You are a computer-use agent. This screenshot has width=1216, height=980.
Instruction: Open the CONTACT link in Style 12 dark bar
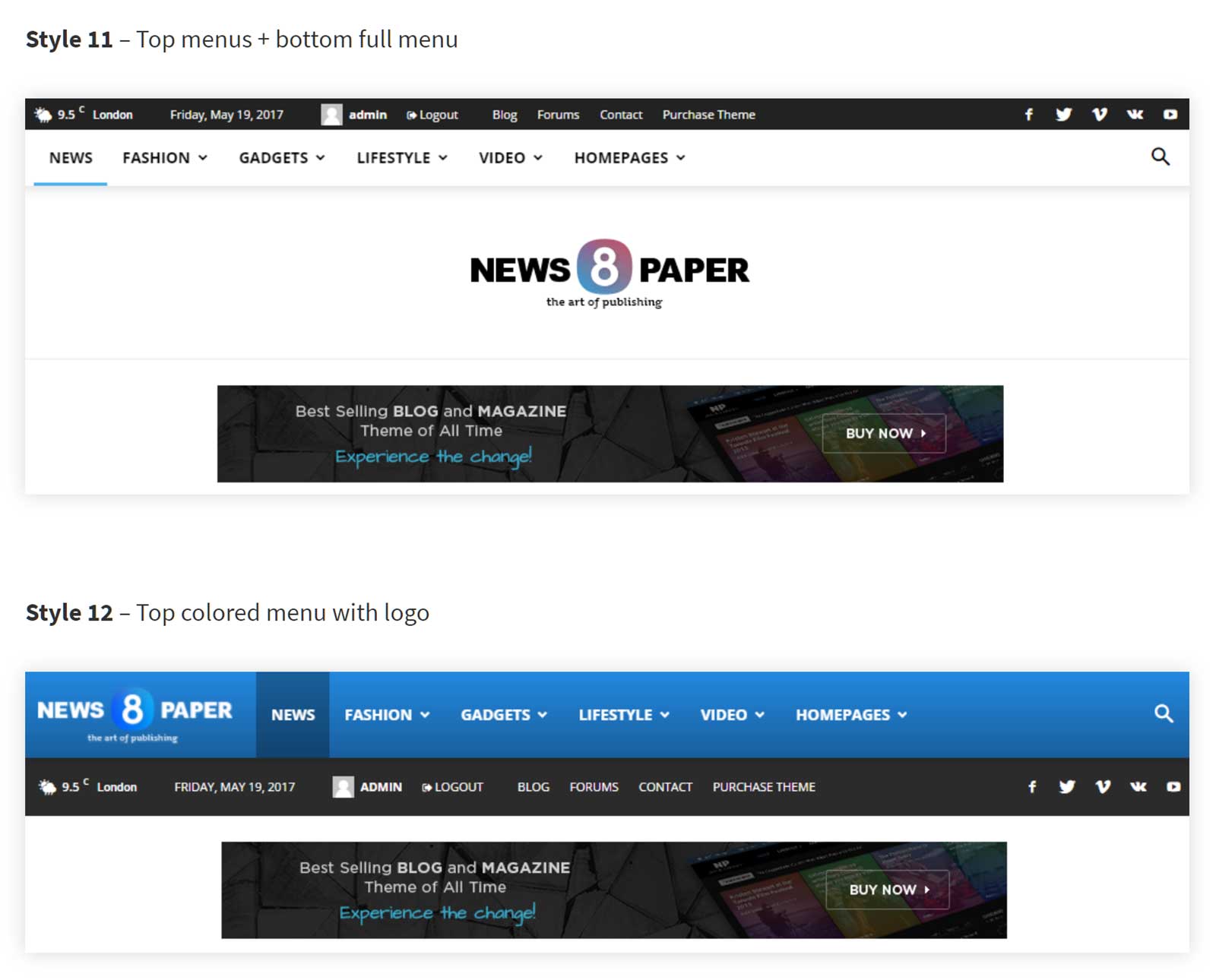pos(665,787)
